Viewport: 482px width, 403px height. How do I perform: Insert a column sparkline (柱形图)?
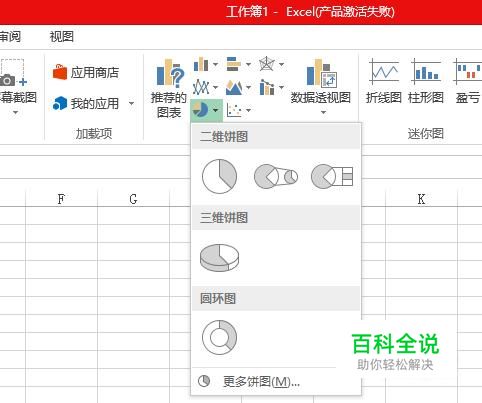click(426, 82)
